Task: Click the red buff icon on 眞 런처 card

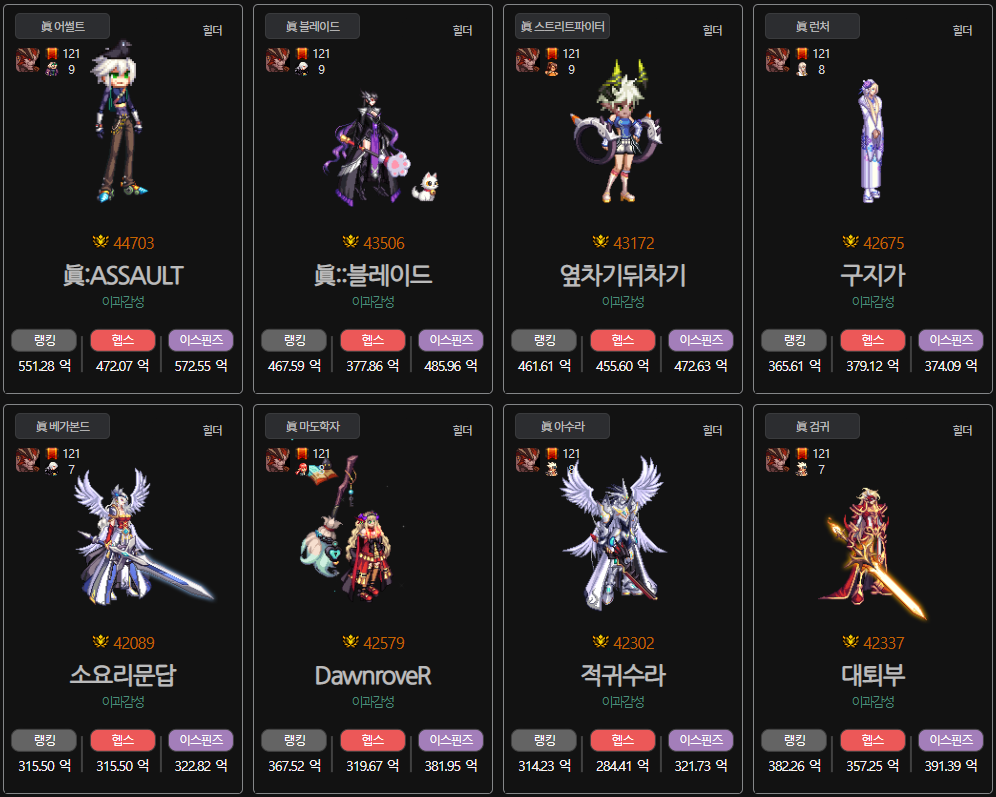Action: point(802,53)
